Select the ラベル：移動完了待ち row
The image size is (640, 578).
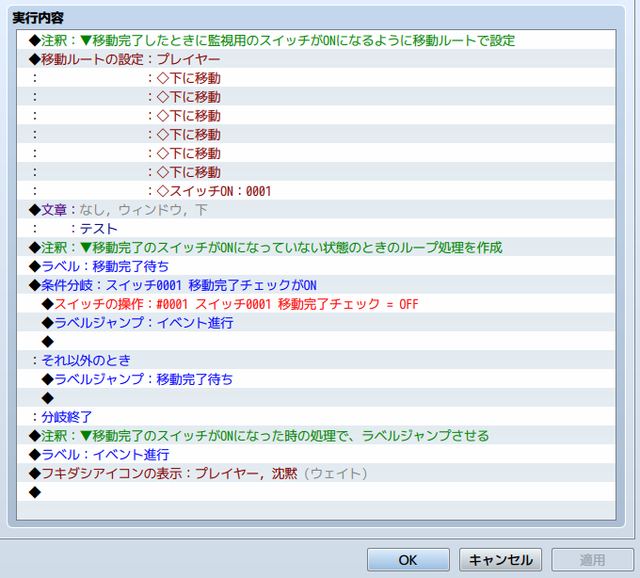[x=316, y=266]
